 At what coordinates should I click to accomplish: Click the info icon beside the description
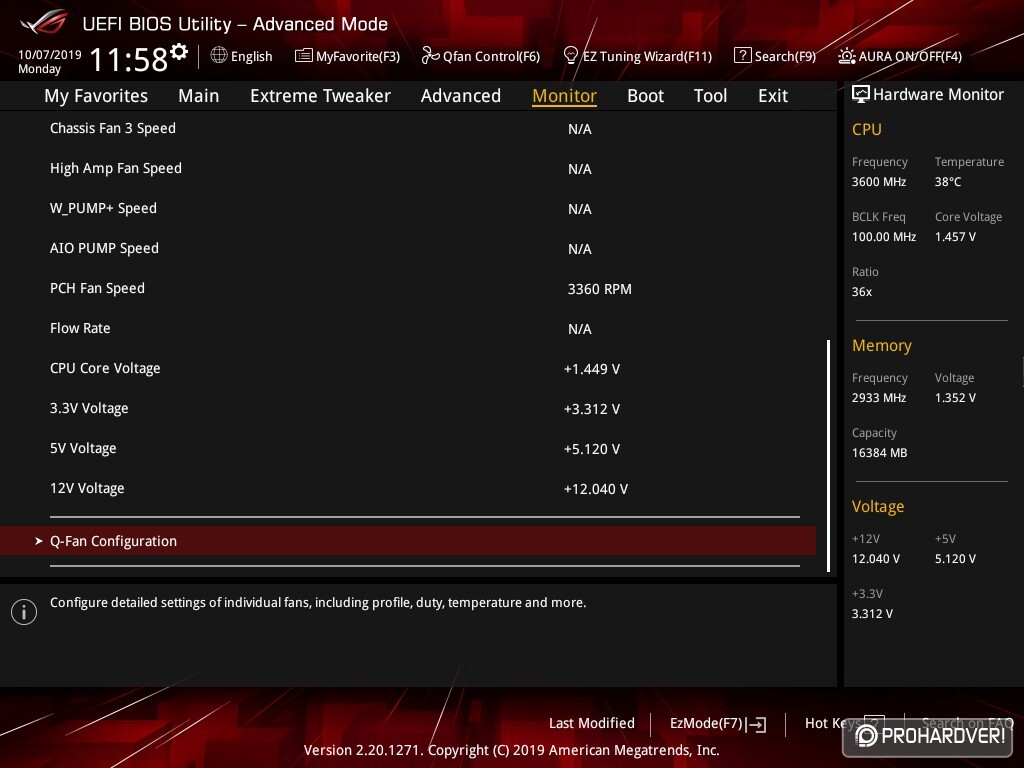point(24,612)
